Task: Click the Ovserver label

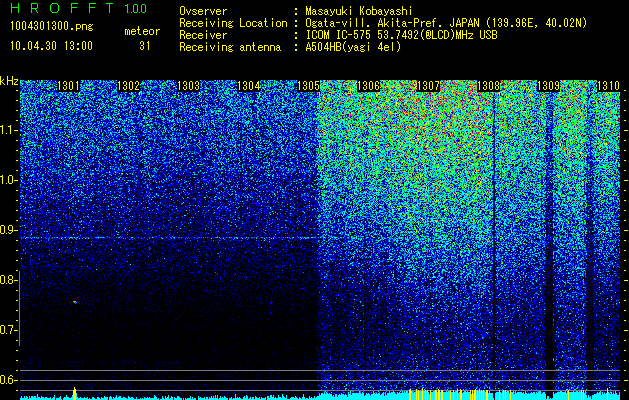Action: [203, 11]
